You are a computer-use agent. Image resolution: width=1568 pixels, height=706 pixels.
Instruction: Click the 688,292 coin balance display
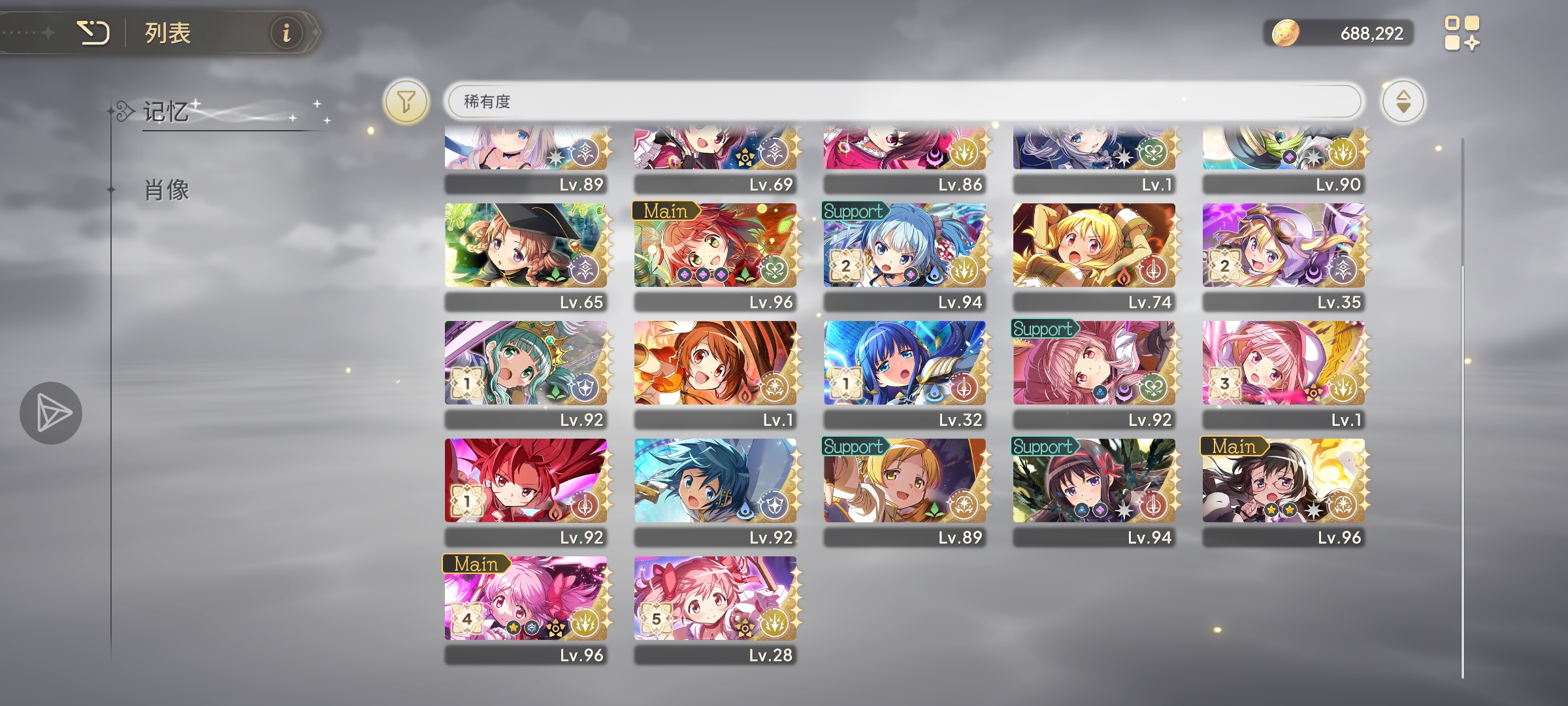(1339, 33)
